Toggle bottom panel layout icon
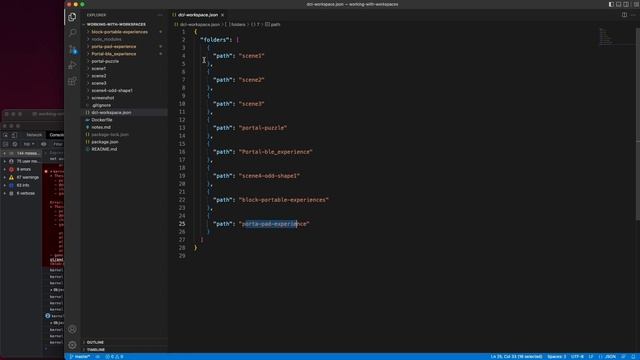Viewport: 640px width, 360px height. click(618, 4)
